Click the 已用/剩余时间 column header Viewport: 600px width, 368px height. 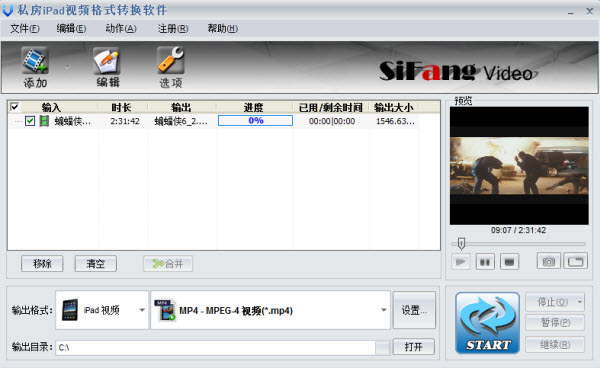(330, 107)
